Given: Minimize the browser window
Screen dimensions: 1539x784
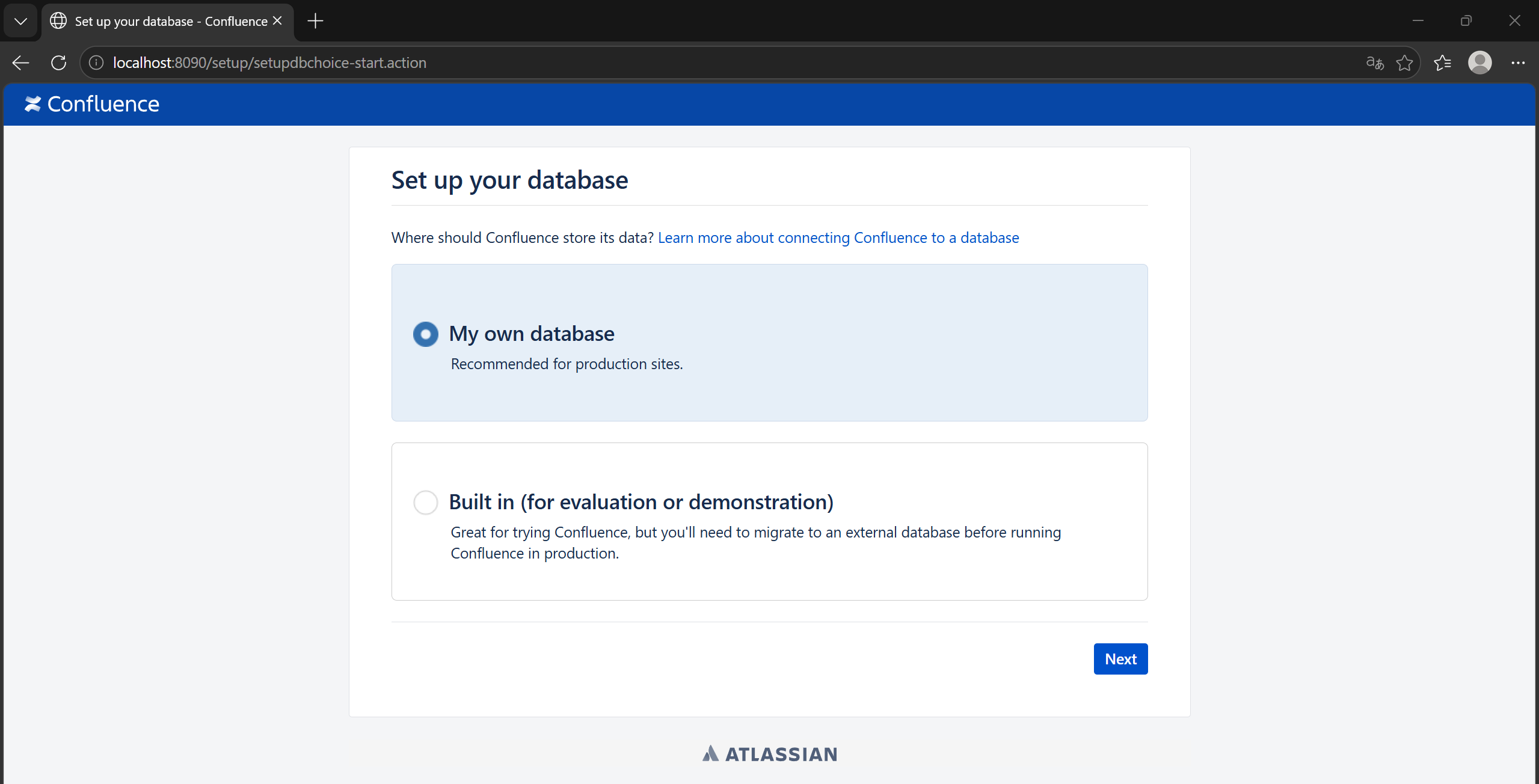Looking at the screenshot, I should click(1418, 21).
